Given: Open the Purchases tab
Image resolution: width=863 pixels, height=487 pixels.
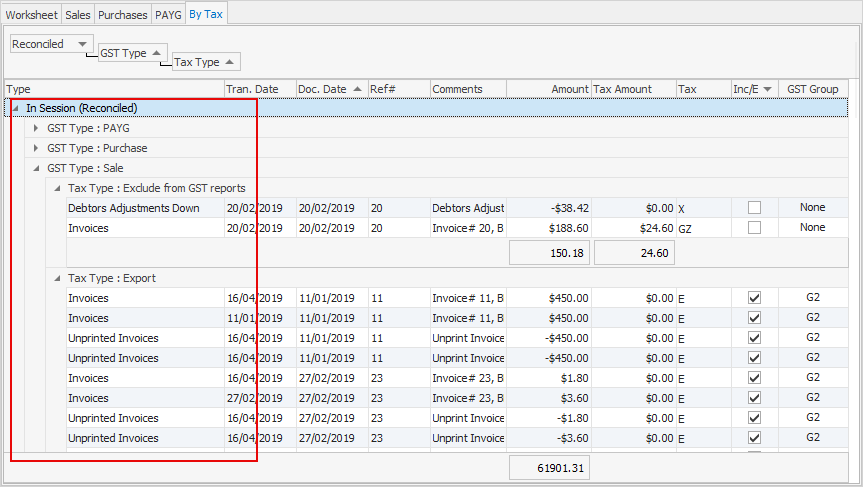Looking at the screenshot, I should click(122, 15).
